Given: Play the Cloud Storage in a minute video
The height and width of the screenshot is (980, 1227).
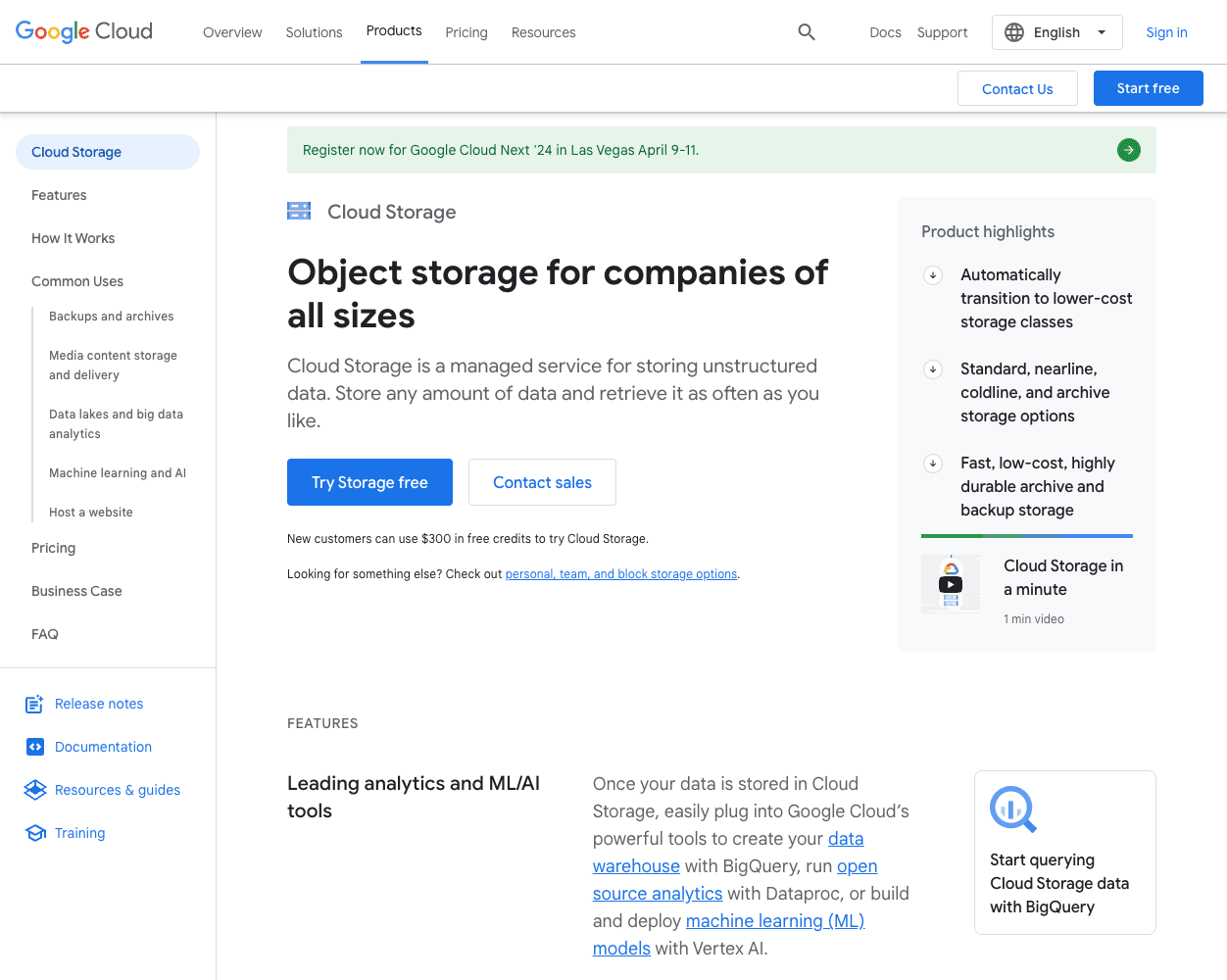Looking at the screenshot, I should (951, 584).
